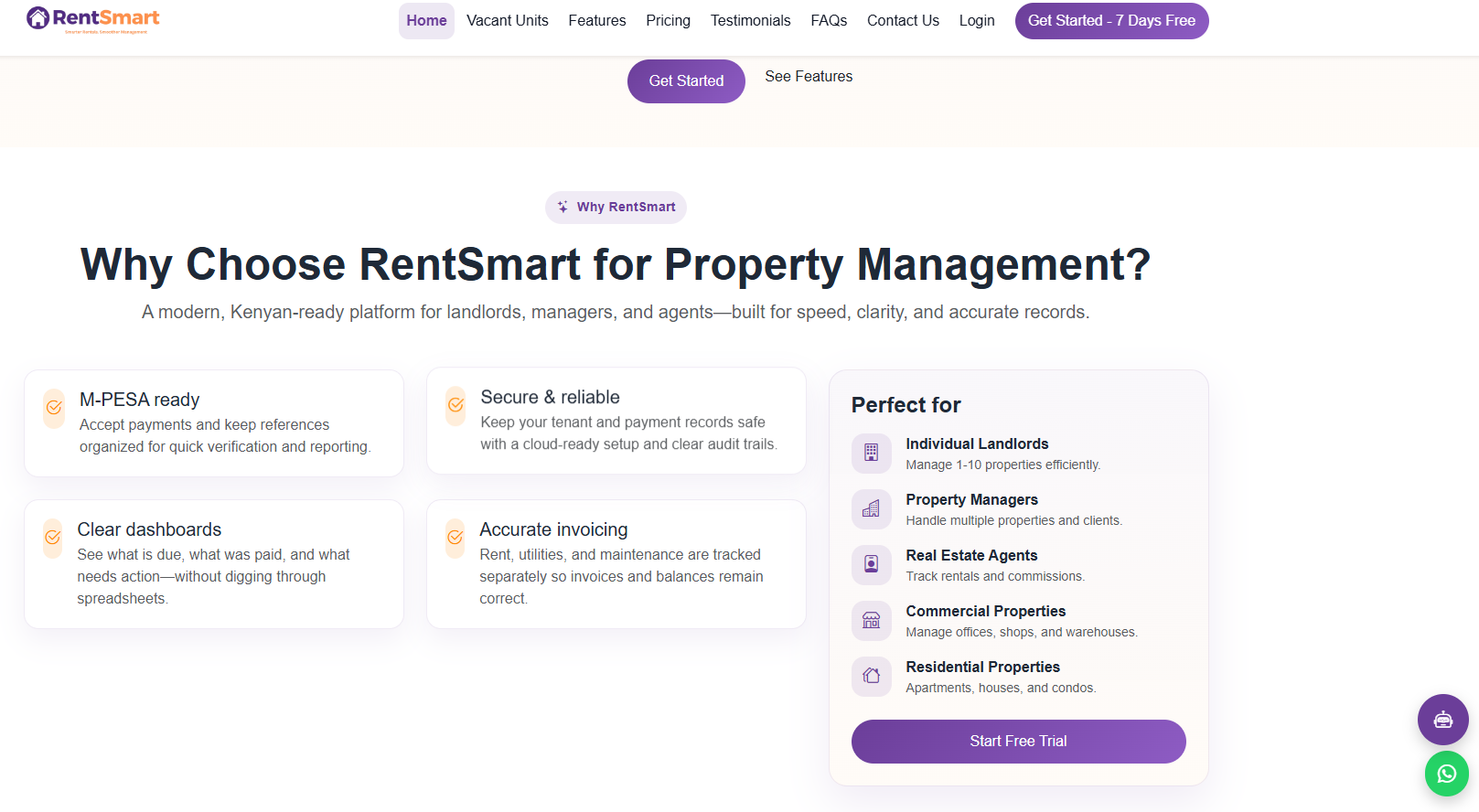Open Testimonials in navigation

pos(750,20)
